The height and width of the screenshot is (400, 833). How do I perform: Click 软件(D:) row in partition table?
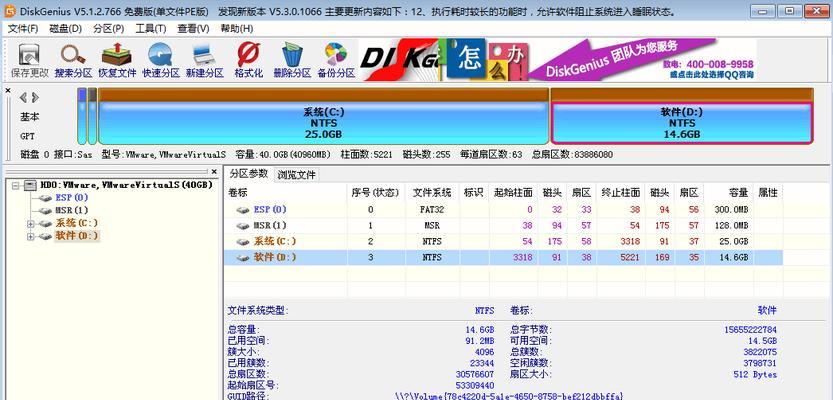coord(503,257)
